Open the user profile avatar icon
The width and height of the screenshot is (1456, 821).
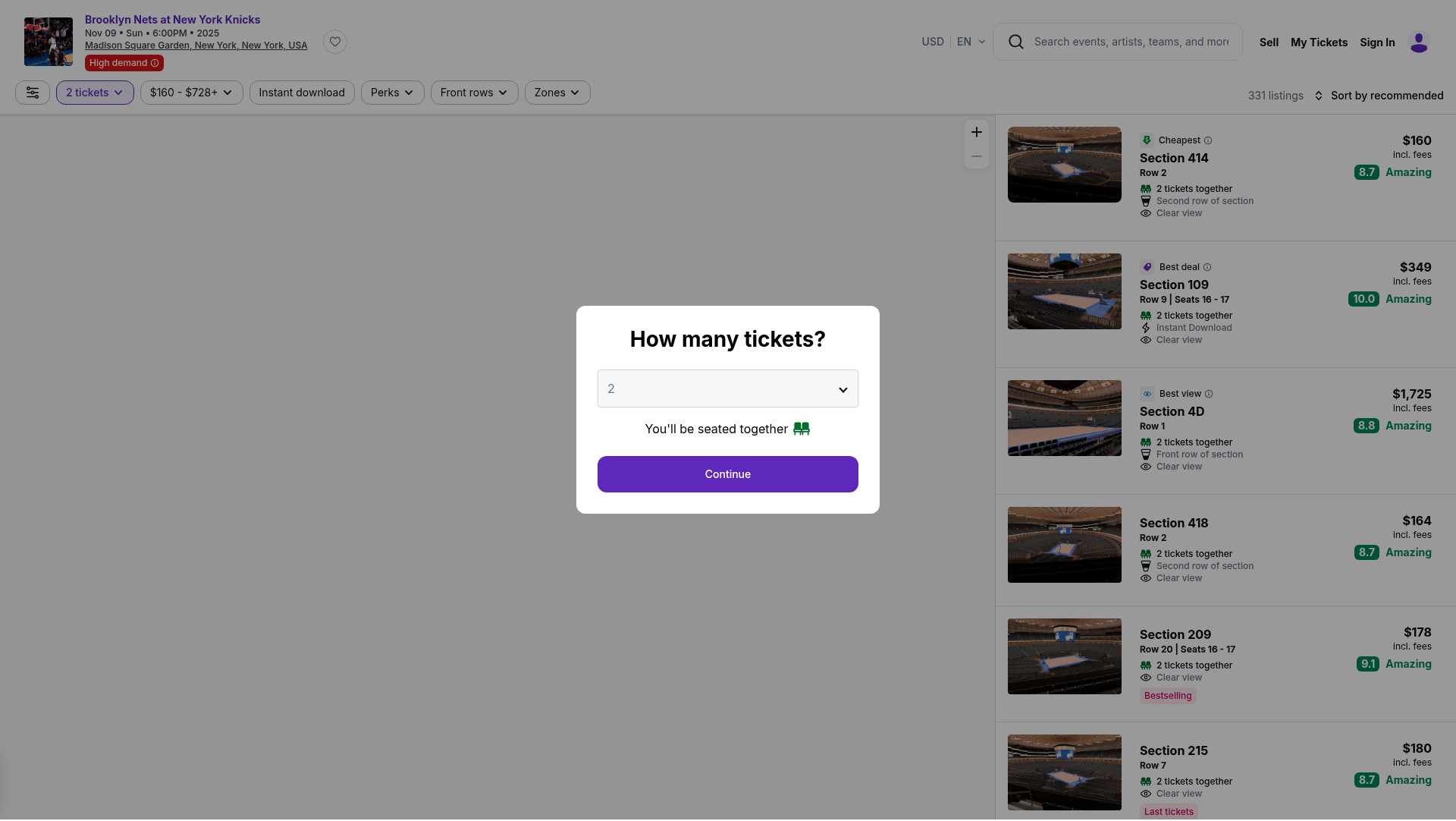pos(1419,42)
